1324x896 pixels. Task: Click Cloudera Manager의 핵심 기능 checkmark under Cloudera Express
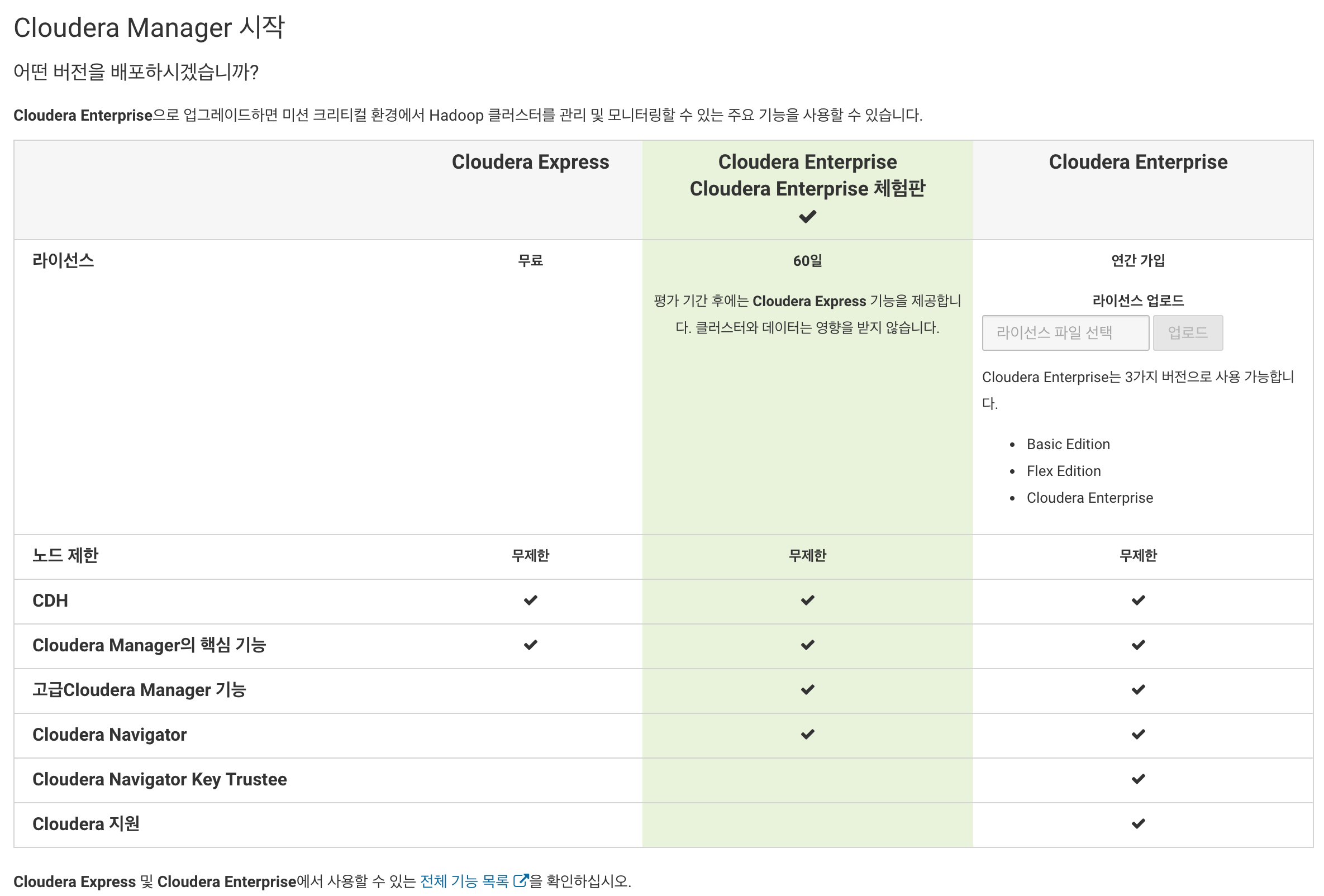click(x=530, y=645)
